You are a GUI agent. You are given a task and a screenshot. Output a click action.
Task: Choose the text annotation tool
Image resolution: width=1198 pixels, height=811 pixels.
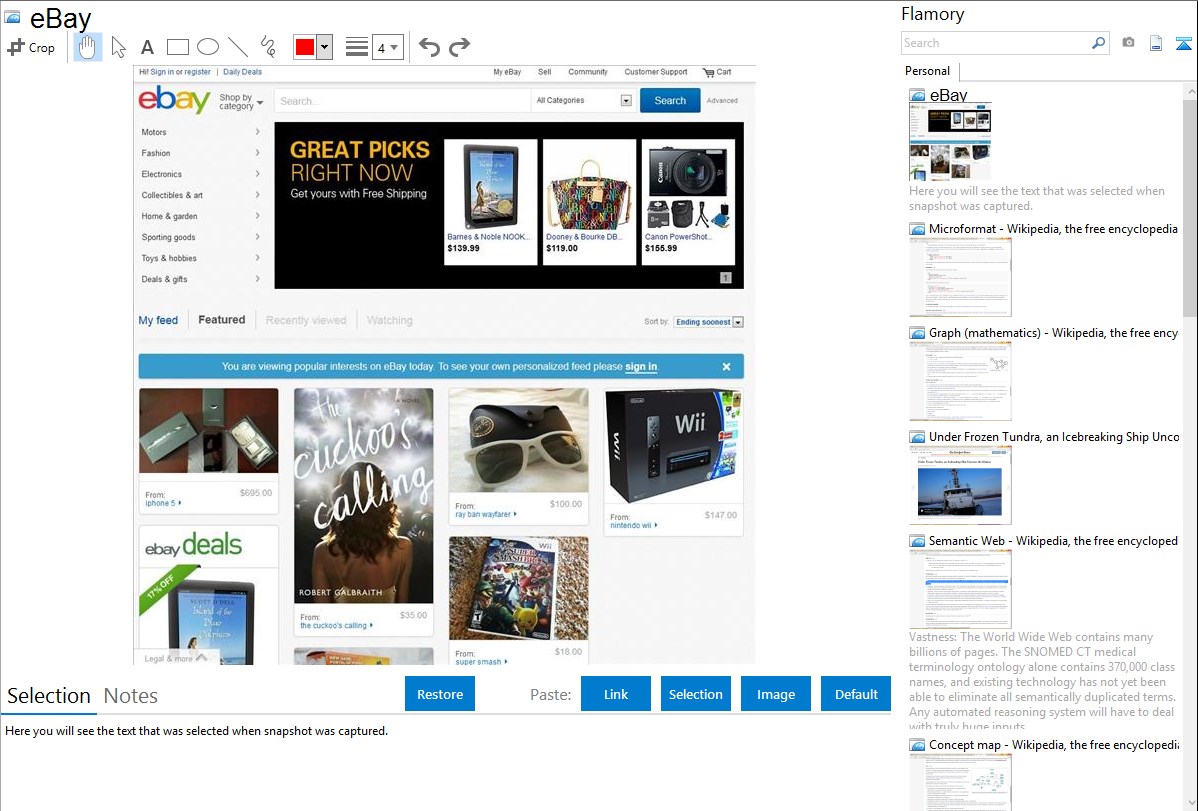147,47
